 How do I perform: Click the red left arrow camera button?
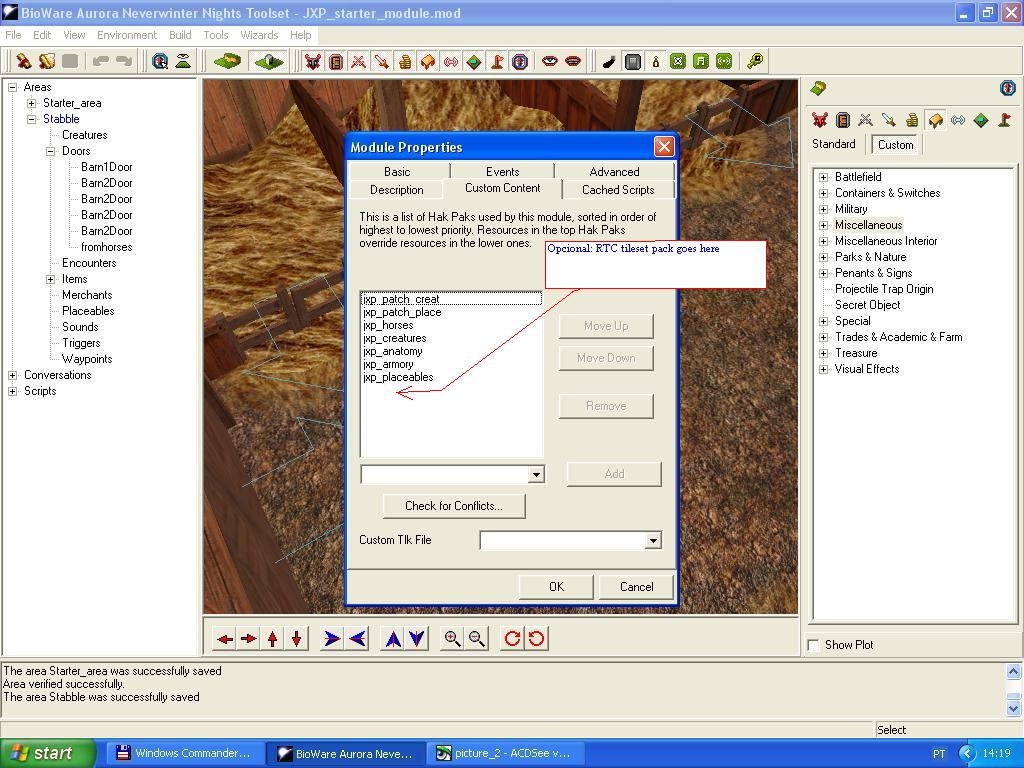(225, 639)
